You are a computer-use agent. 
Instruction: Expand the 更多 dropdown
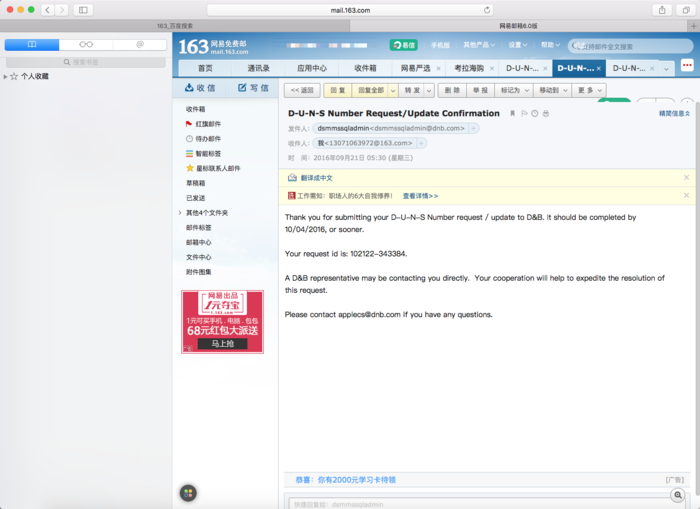point(589,90)
